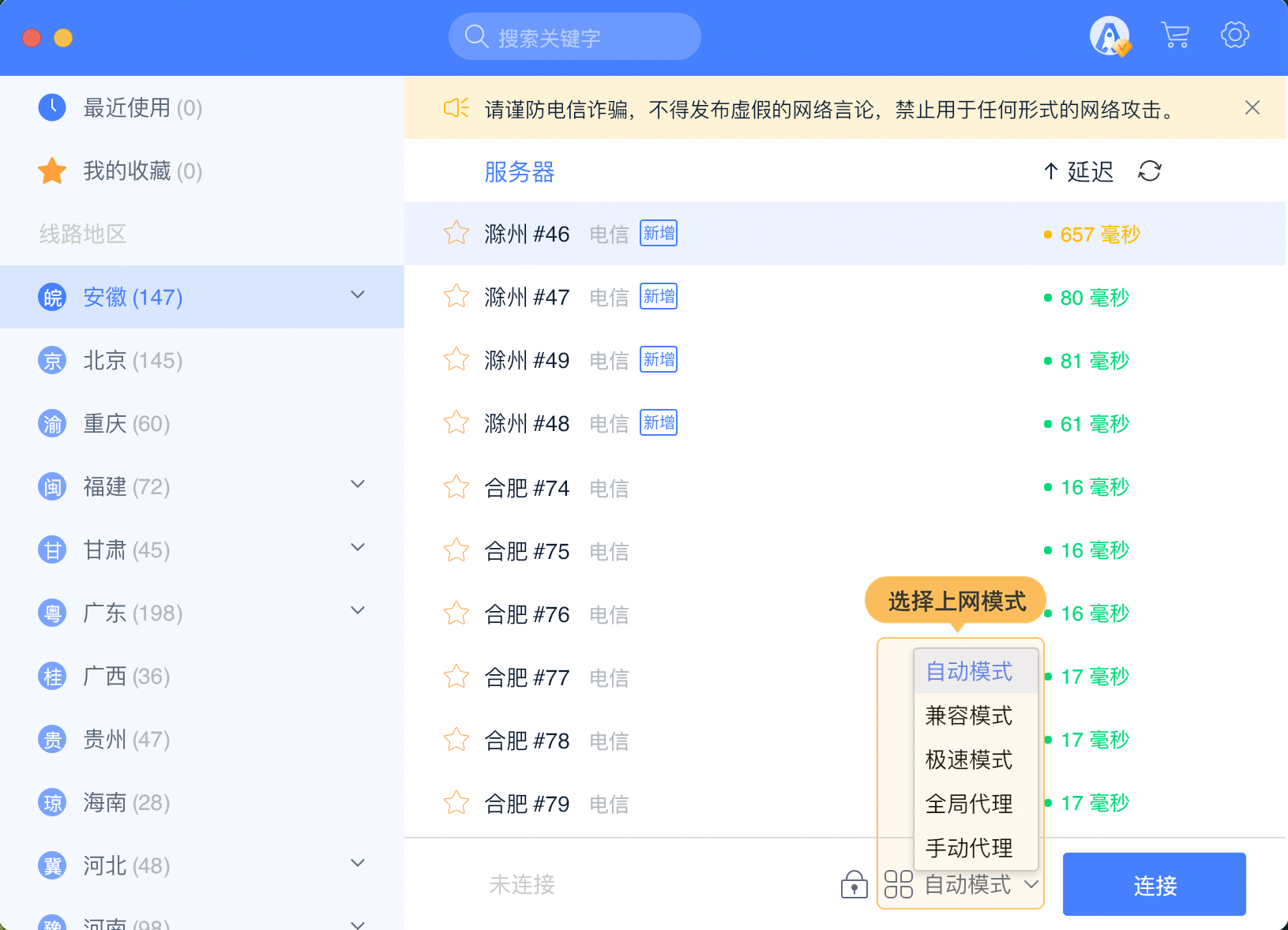Select 兼容模式 from the mode menu

click(x=969, y=715)
